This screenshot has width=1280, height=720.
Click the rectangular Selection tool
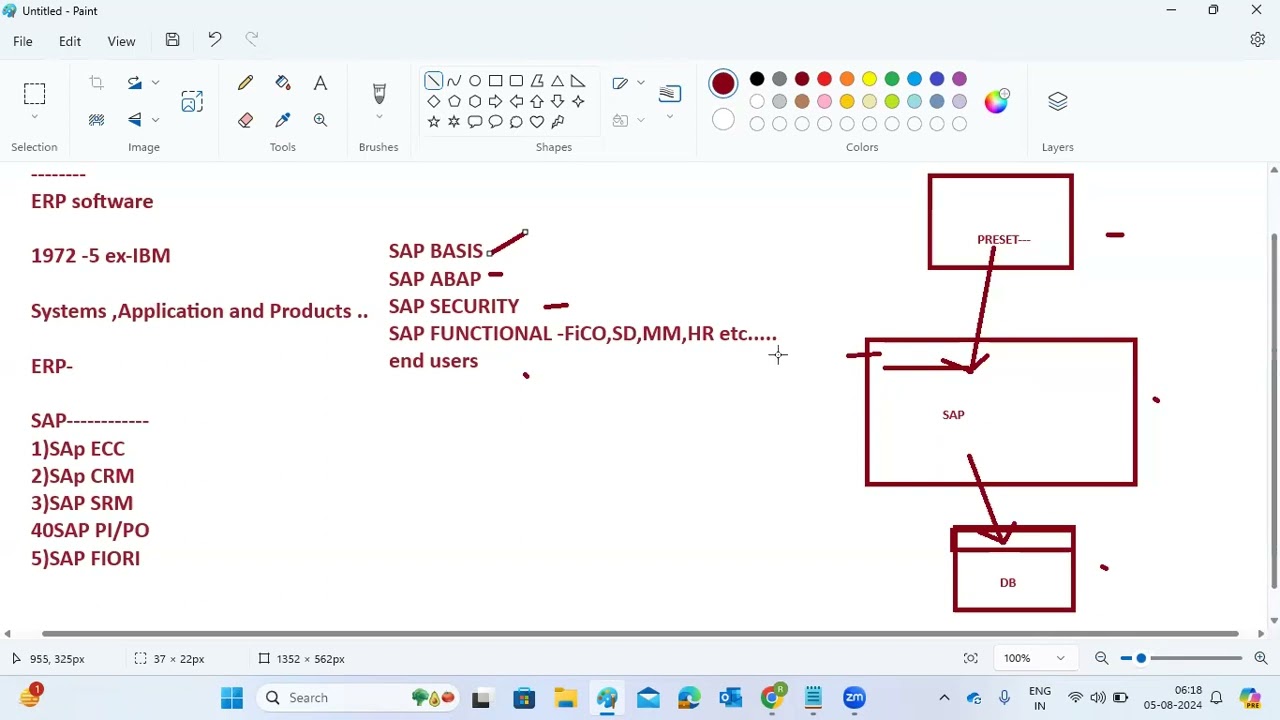pos(34,94)
